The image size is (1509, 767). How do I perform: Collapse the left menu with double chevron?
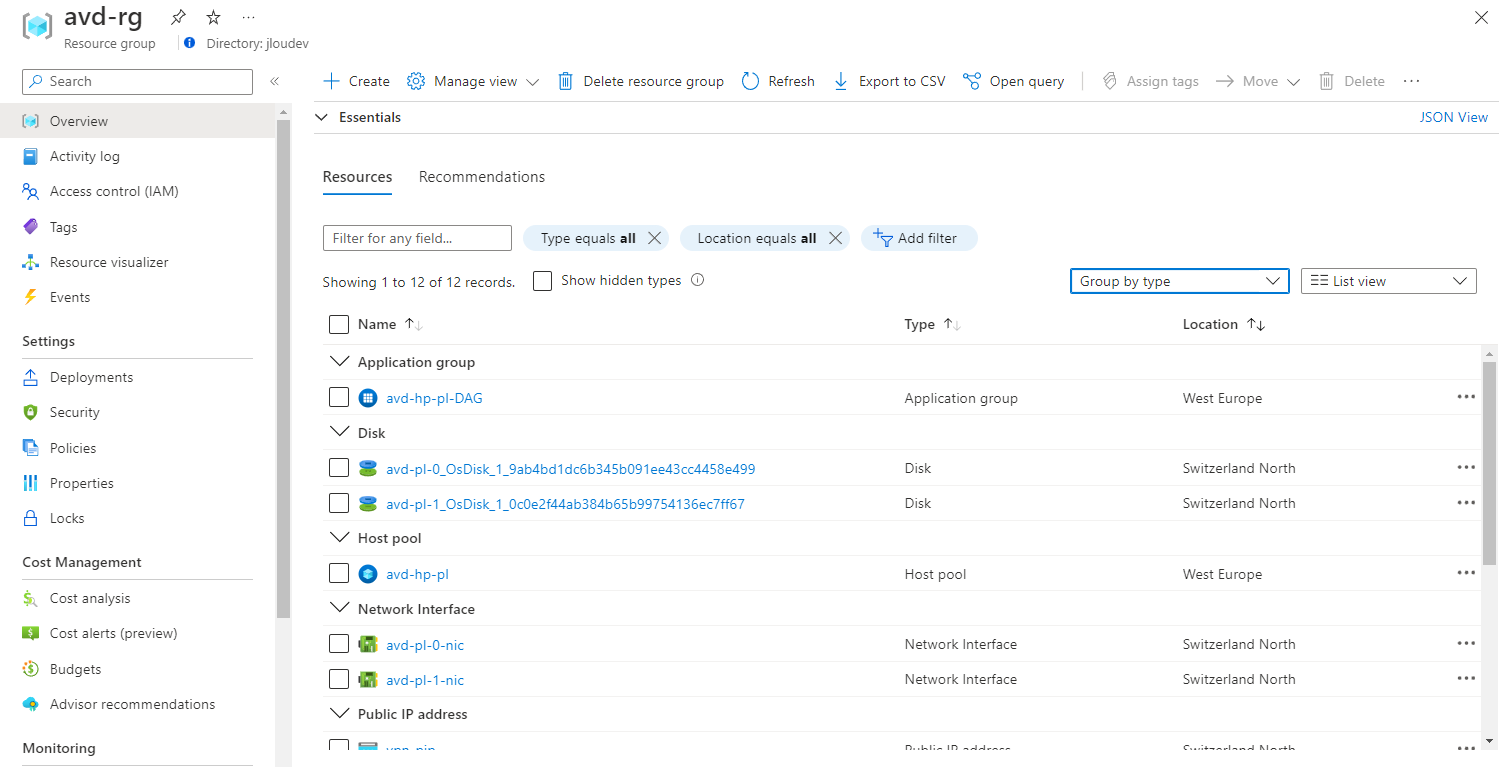click(x=274, y=82)
